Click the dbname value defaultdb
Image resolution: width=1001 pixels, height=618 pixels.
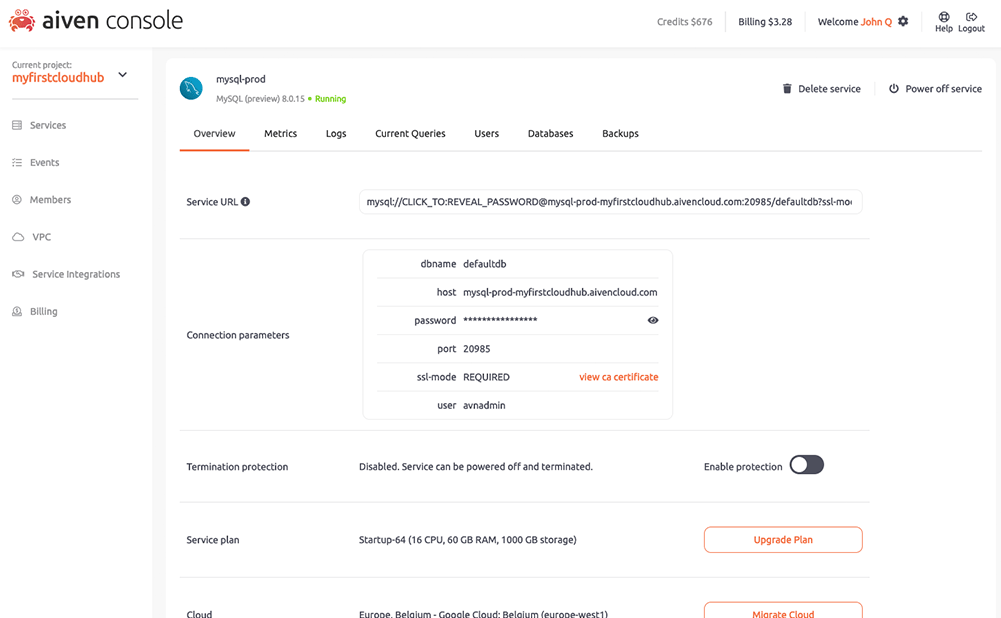[485, 264]
